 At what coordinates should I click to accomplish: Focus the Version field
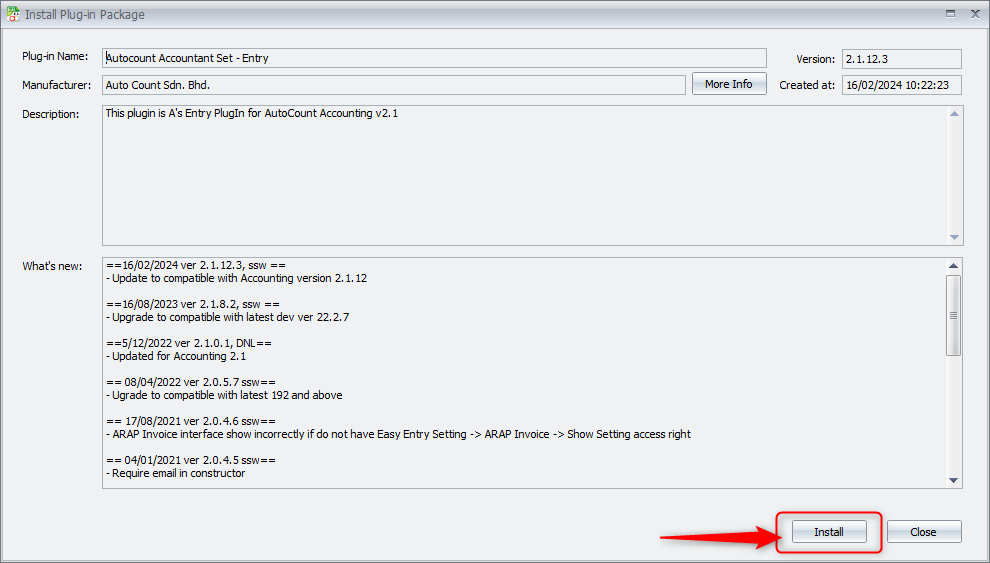tap(901, 59)
